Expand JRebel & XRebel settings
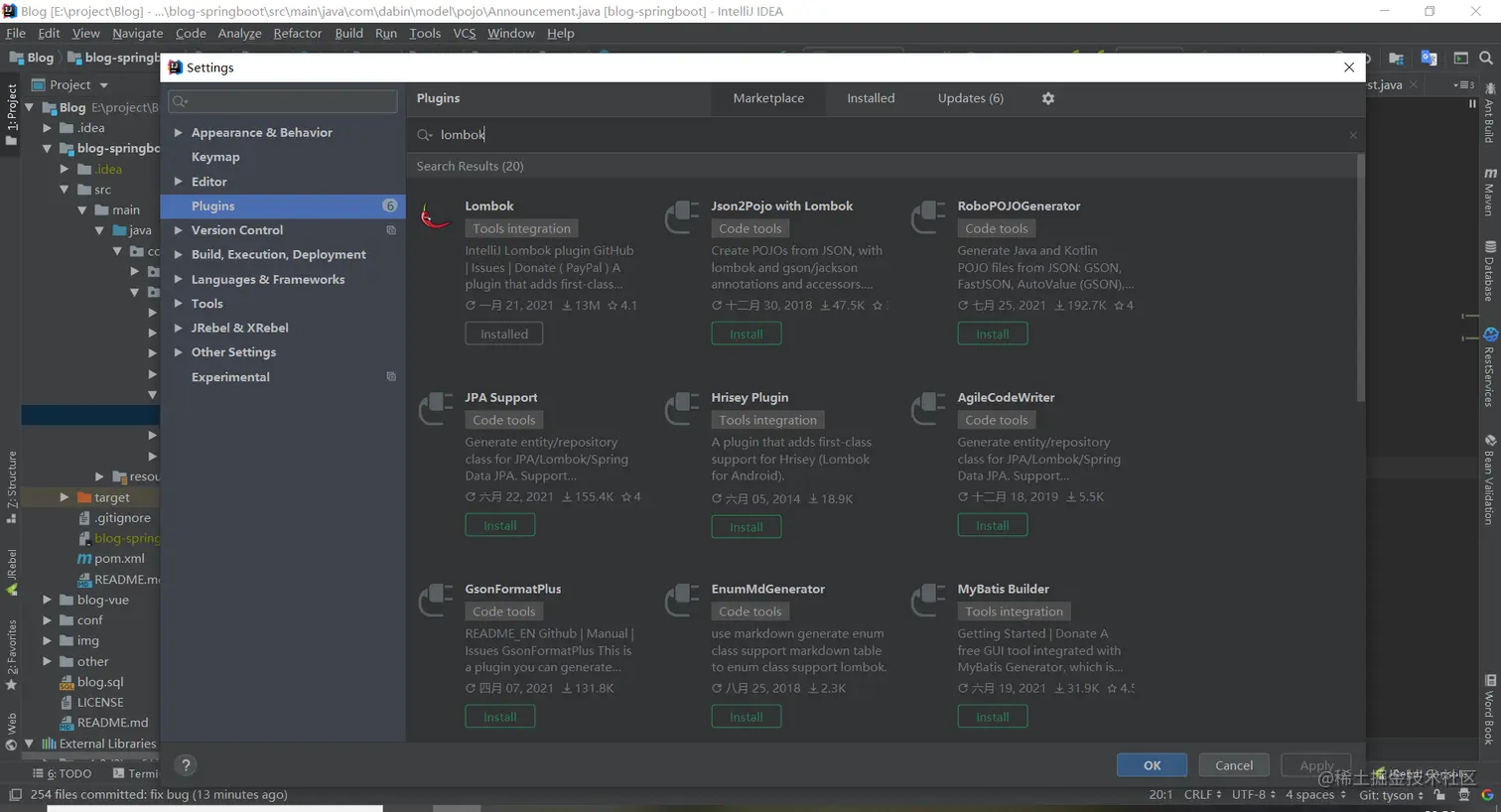The width and height of the screenshot is (1501, 812). pos(178,328)
